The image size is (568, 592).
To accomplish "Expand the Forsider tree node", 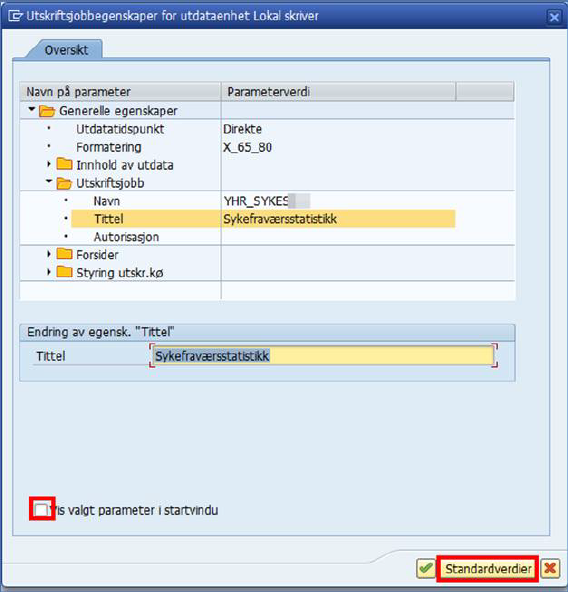I will [x=49, y=254].
